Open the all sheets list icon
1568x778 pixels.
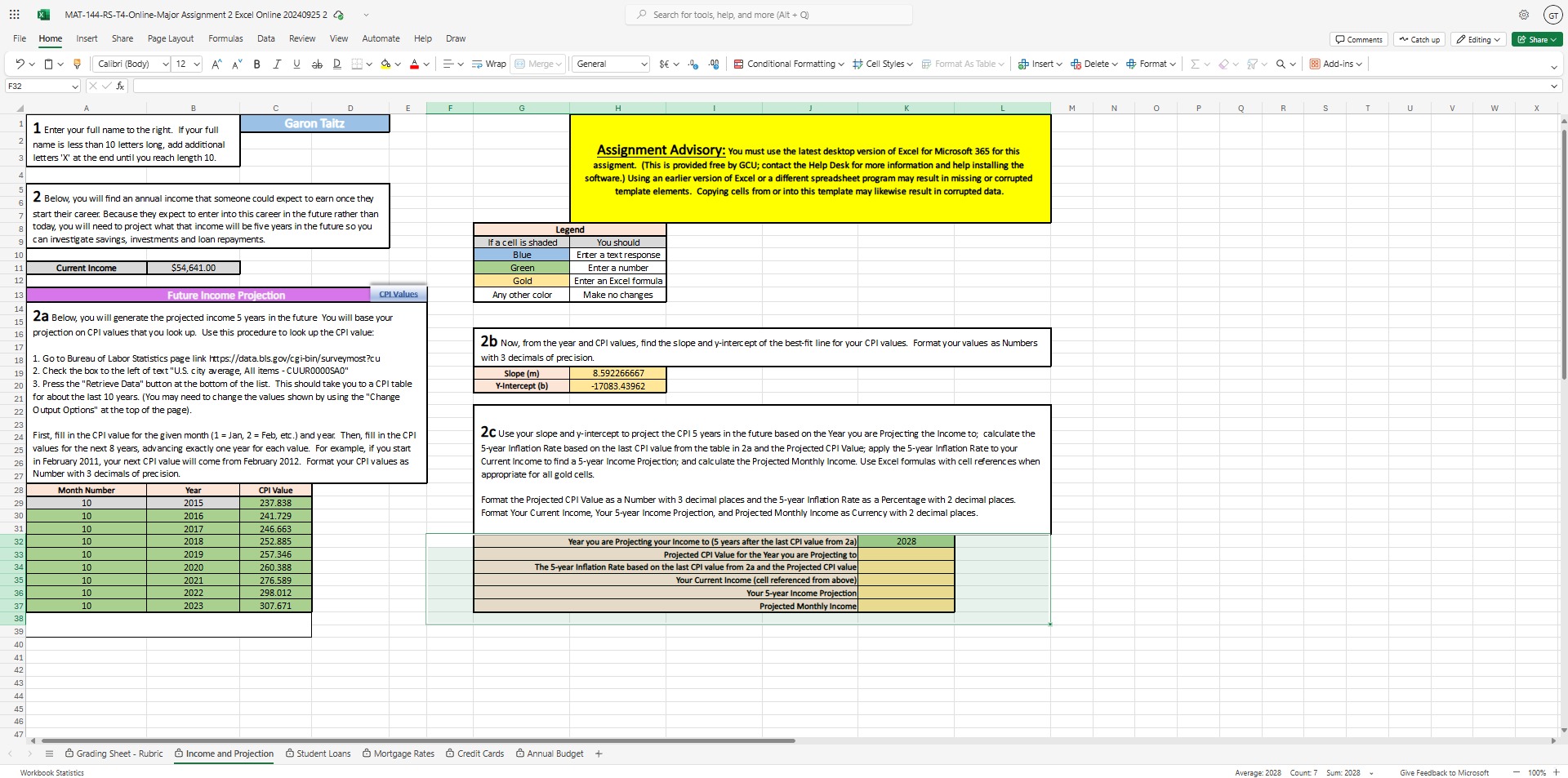tap(49, 754)
